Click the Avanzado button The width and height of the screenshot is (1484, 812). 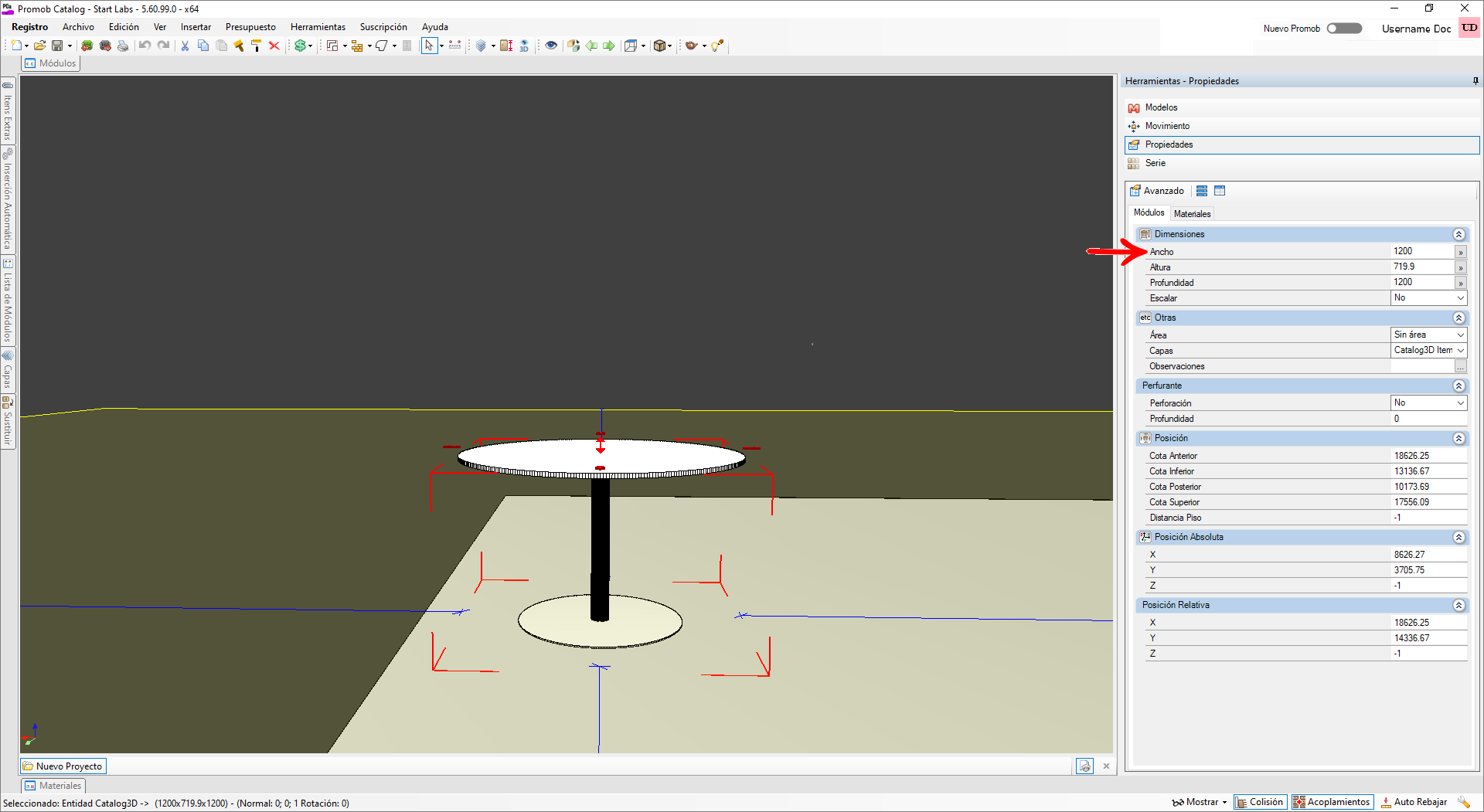tap(1157, 191)
